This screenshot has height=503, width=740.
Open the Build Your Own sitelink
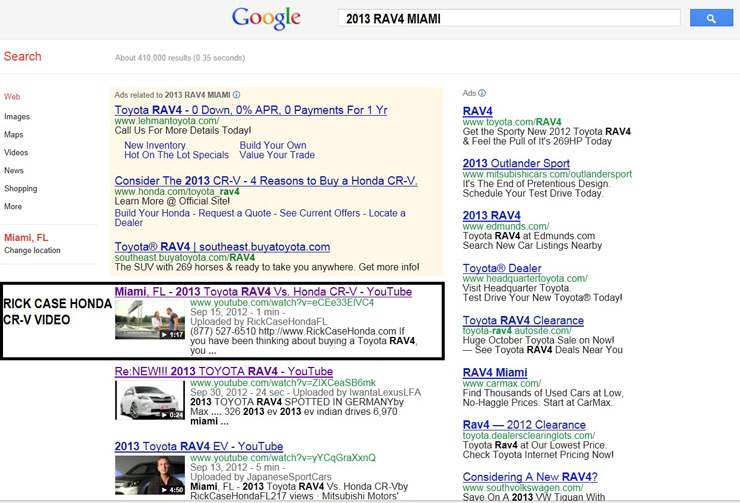pos(273,145)
